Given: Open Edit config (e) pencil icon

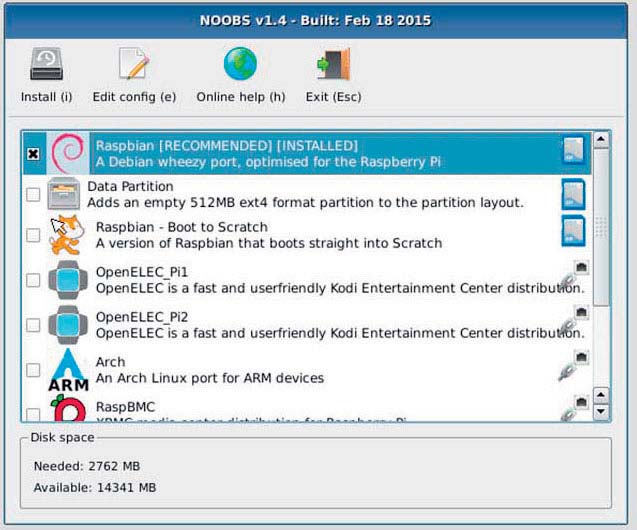Looking at the screenshot, I should 134,64.
